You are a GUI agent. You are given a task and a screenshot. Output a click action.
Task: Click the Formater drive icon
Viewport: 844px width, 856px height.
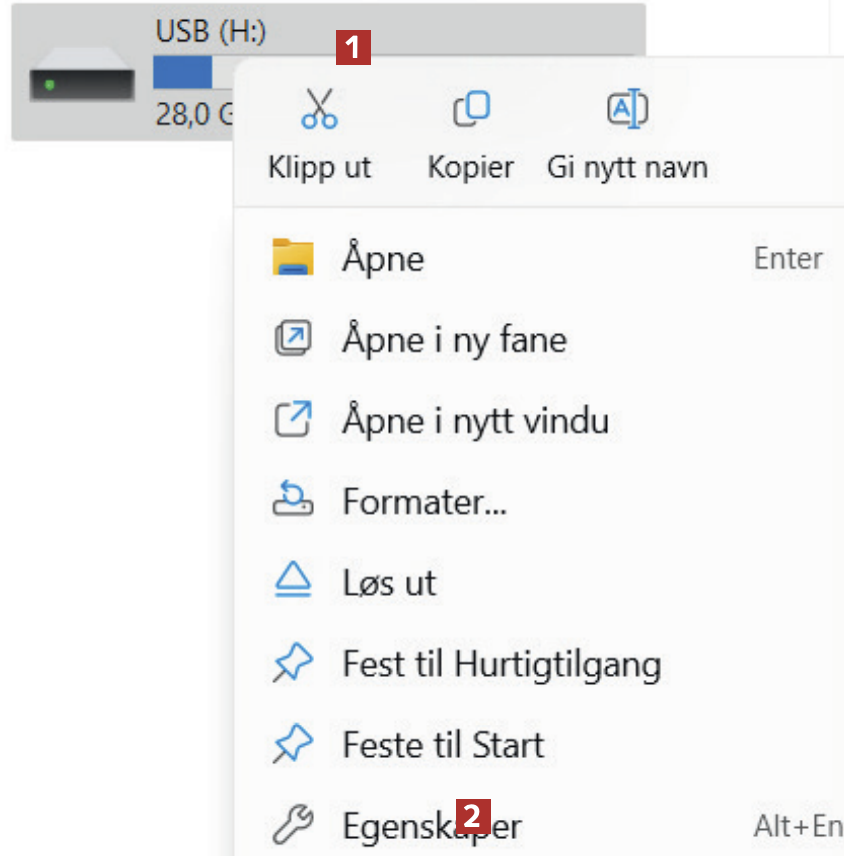pyautogui.click(x=293, y=500)
